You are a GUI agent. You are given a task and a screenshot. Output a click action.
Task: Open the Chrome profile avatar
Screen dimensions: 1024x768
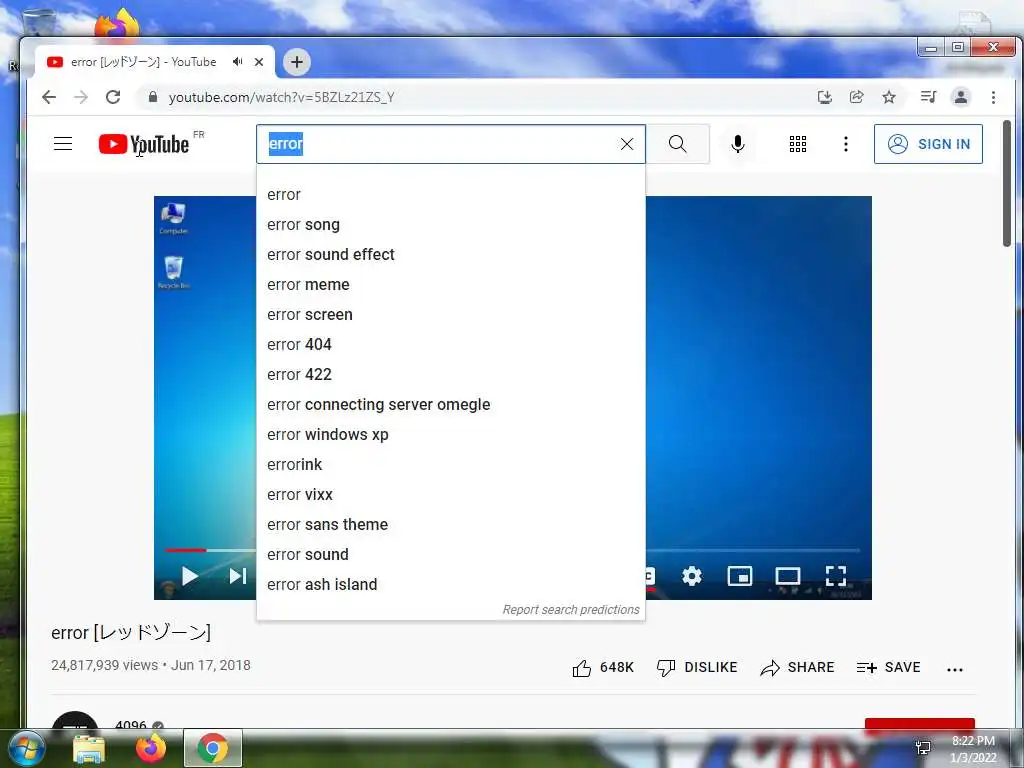[x=961, y=97]
